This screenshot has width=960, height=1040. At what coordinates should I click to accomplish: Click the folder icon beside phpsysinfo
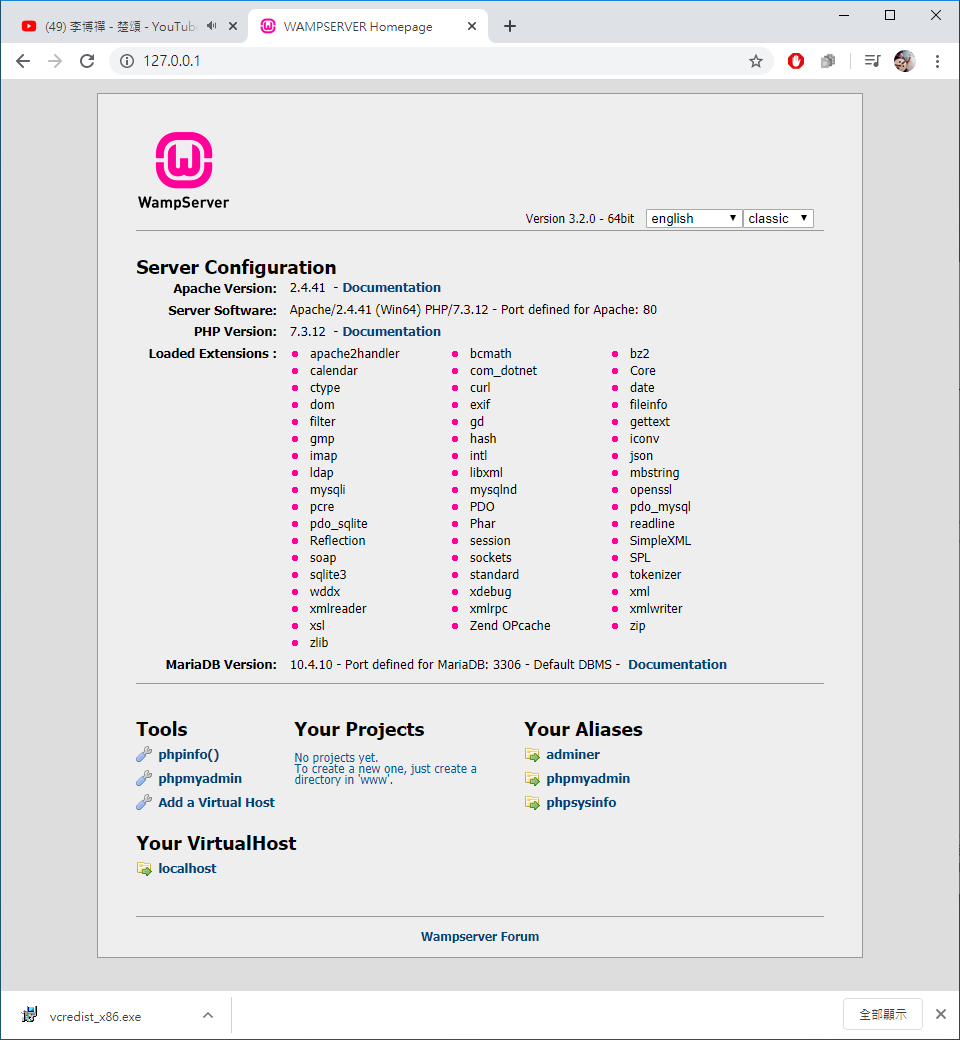click(x=532, y=803)
